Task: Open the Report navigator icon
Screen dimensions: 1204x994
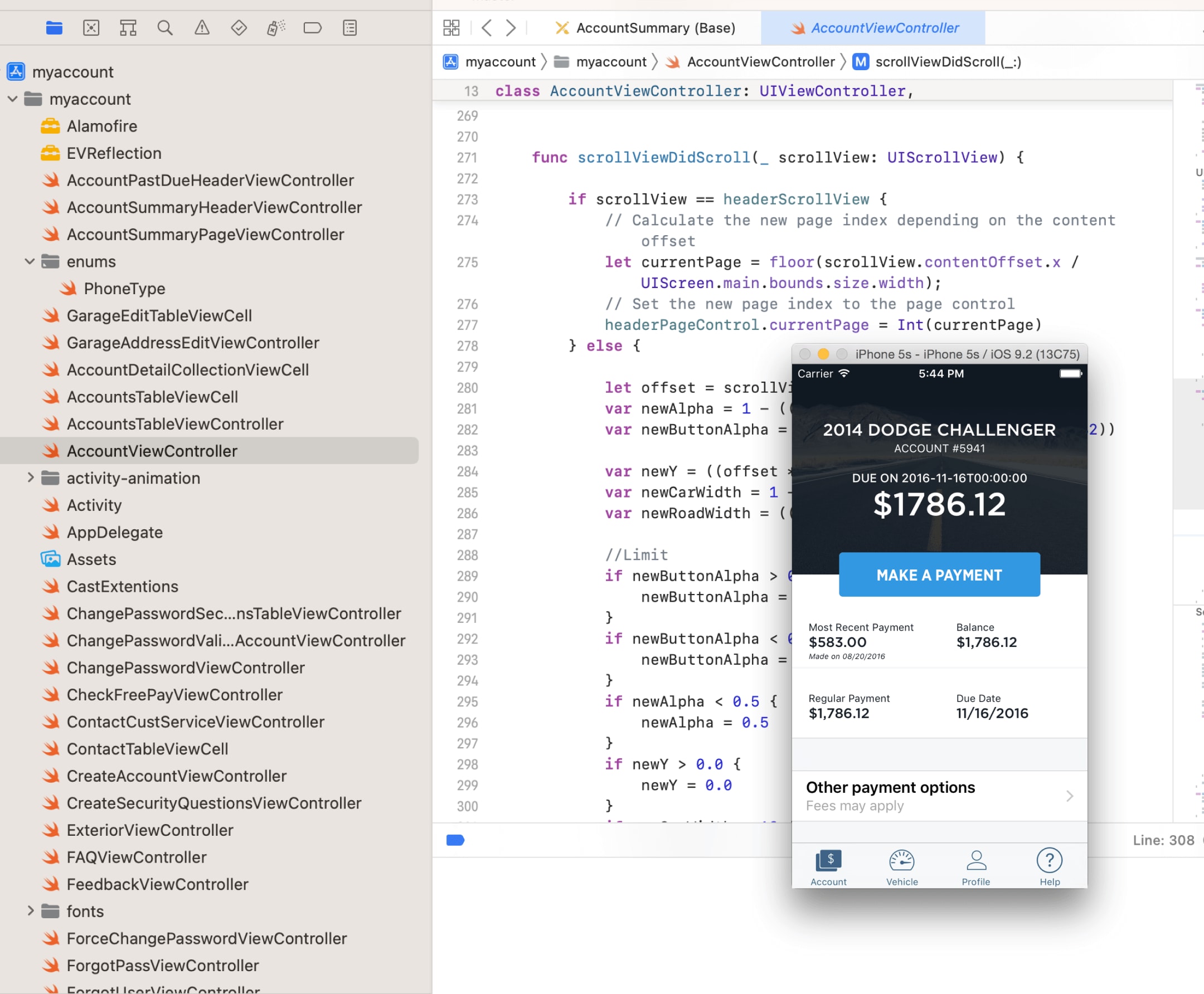Action: [349, 27]
